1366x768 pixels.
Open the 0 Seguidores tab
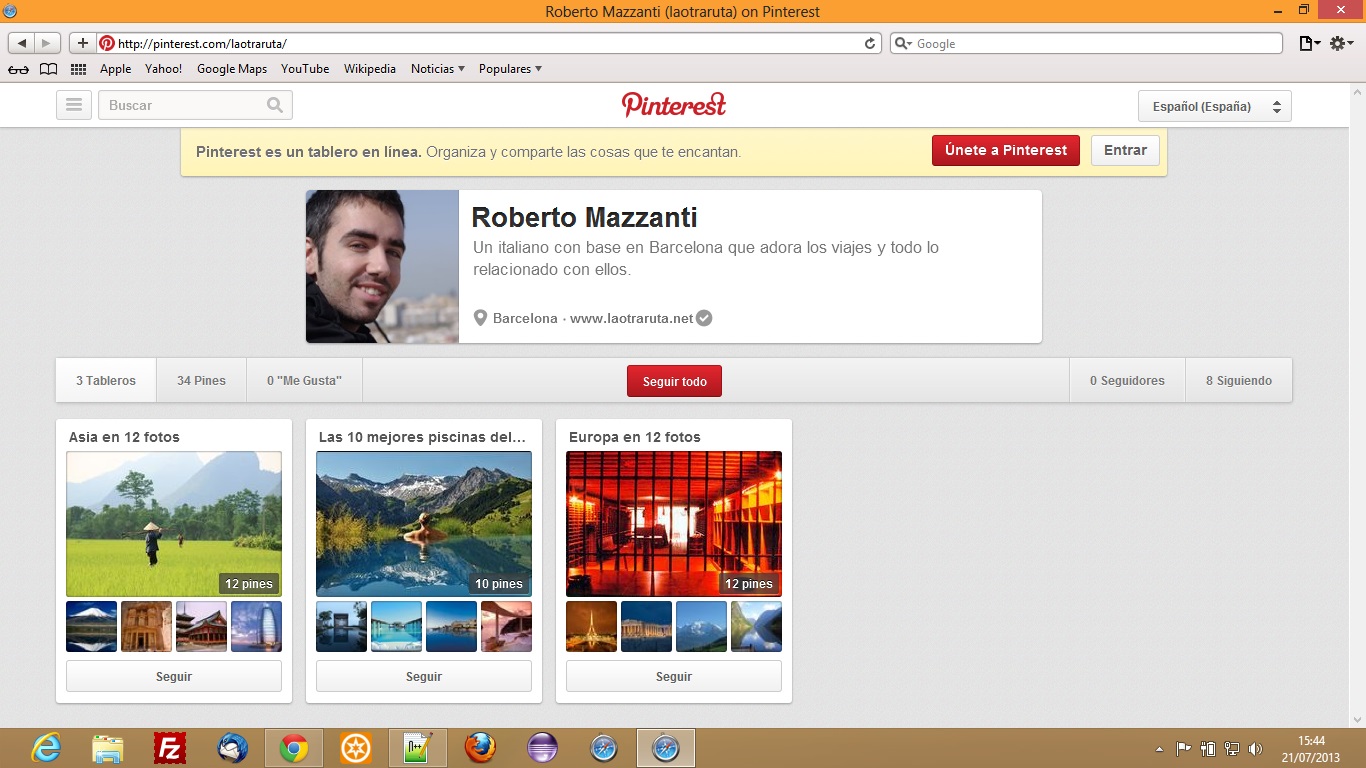click(x=1127, y=381)
